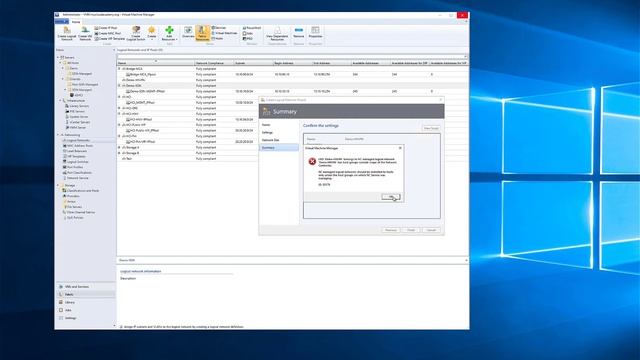This screenshot has width=640, height=360.
Task: Click the search field above network list
Action: (292, 56)
